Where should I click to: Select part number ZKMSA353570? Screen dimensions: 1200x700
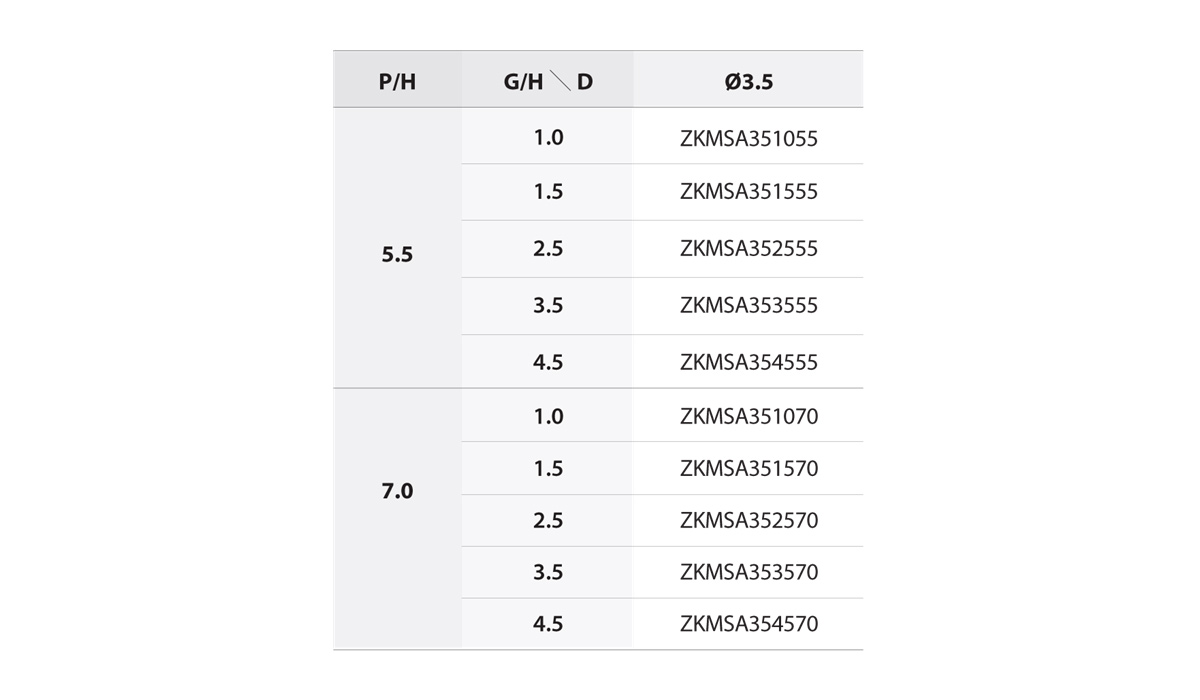748,572
